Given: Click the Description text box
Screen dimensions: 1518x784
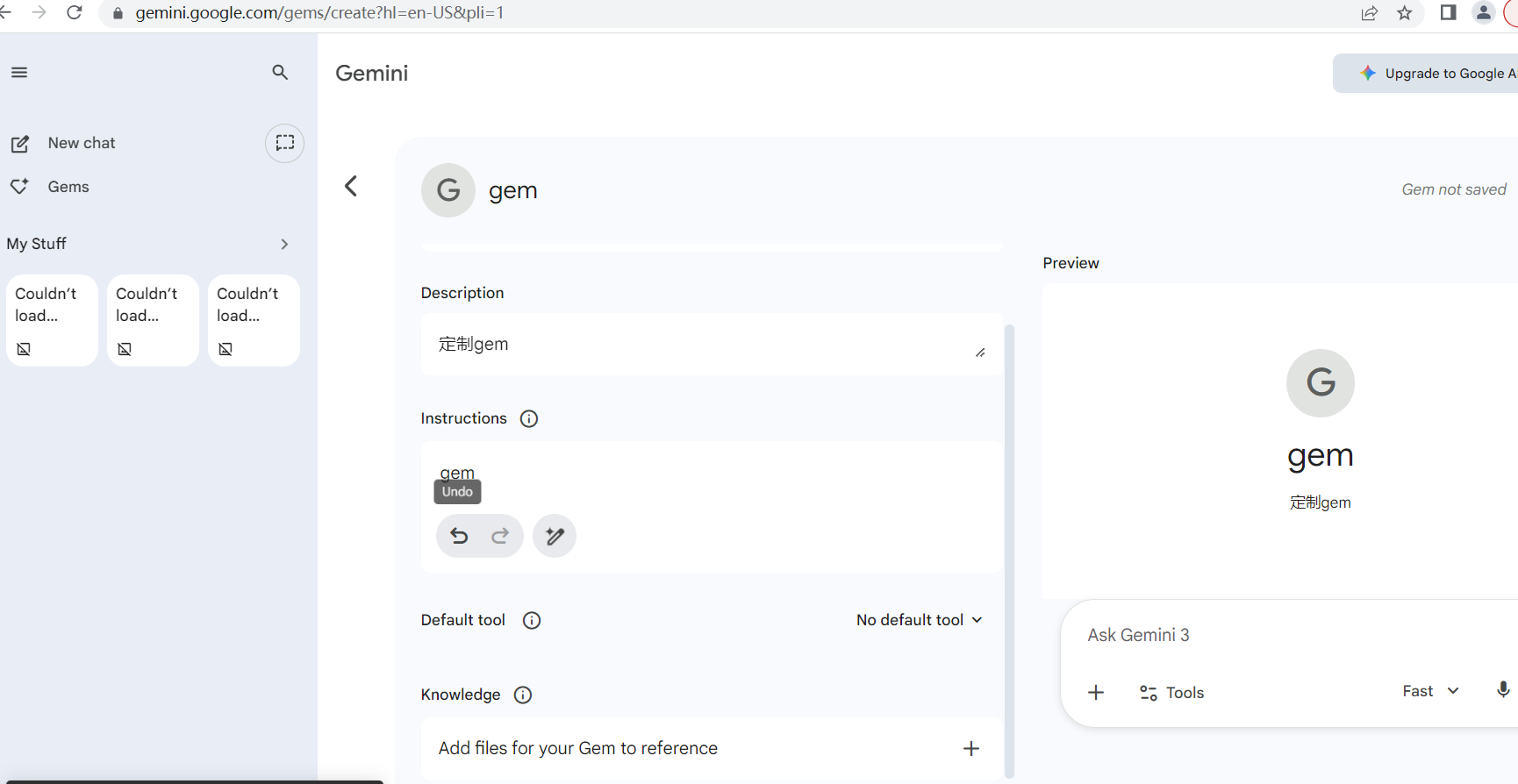Looking at the screenshot, I should [712, 345].
